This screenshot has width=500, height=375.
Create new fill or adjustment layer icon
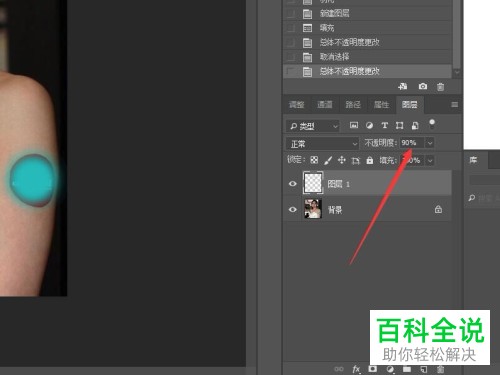tap(390, 369)
